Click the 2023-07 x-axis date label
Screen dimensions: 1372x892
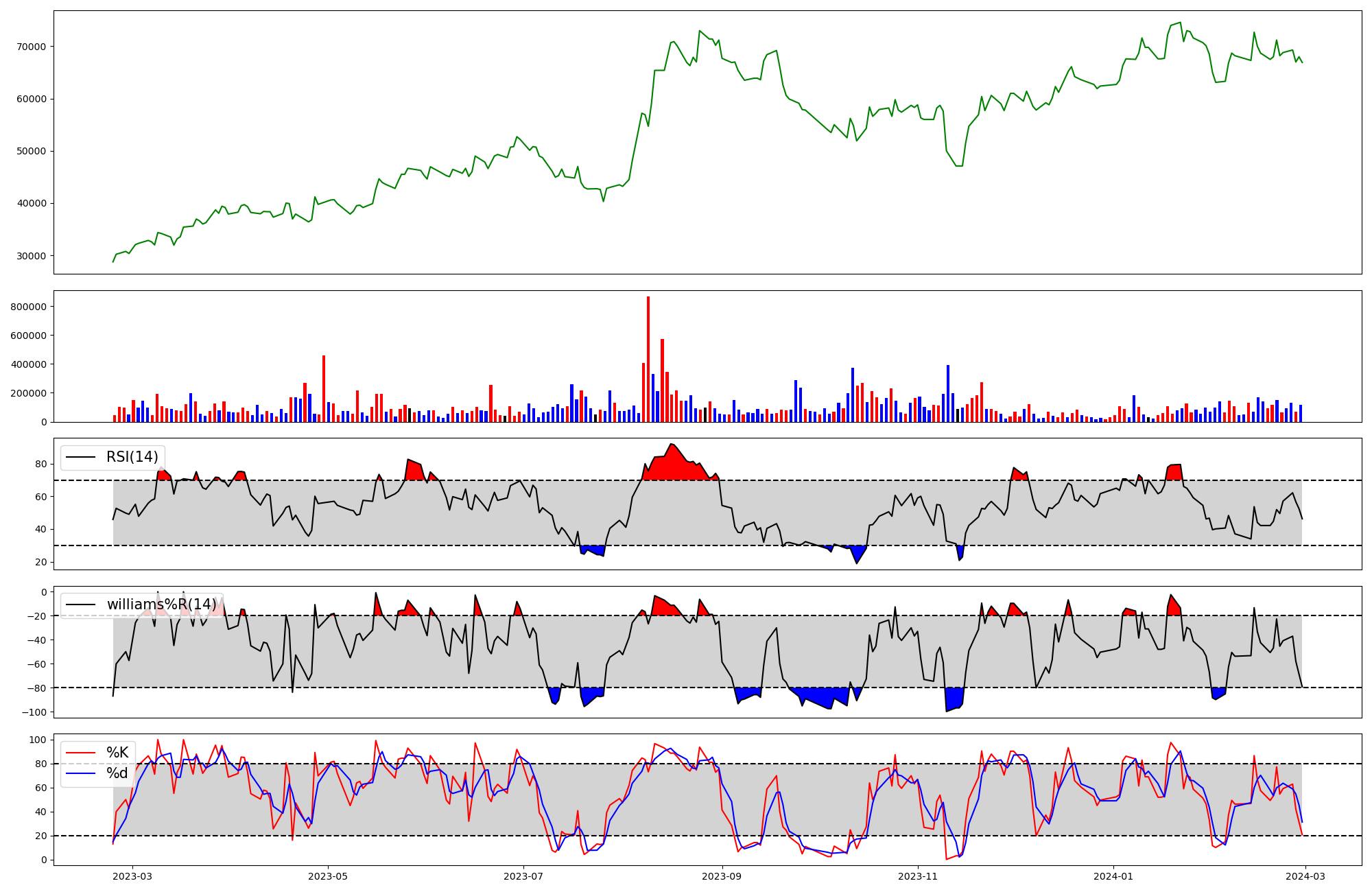tap(523, 876)
